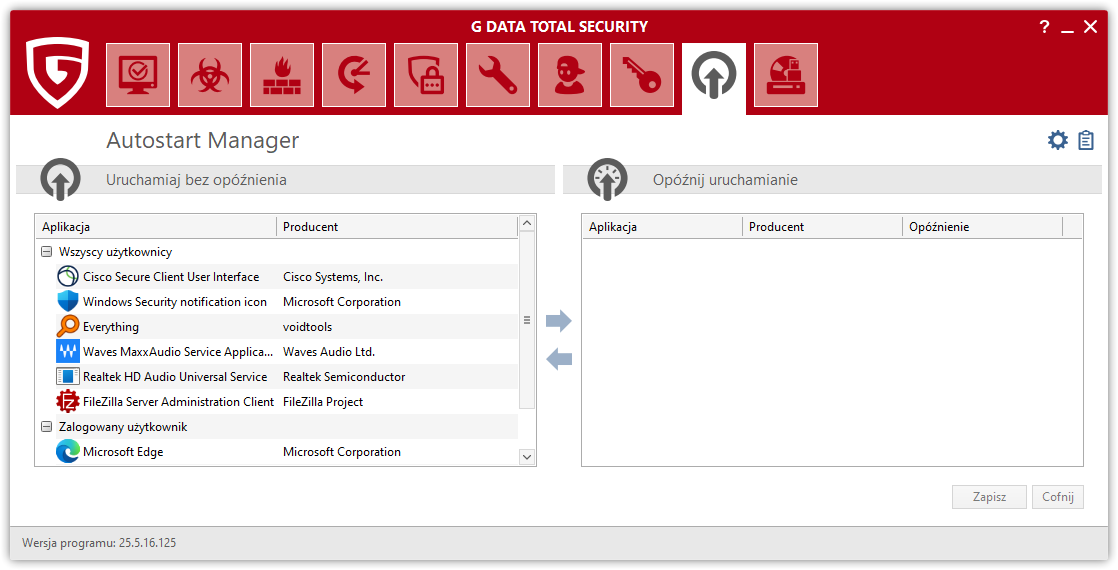This screenshot has height=570, width=1118.
Task: Click the Wersja programu status text
Action: point(99,543)
